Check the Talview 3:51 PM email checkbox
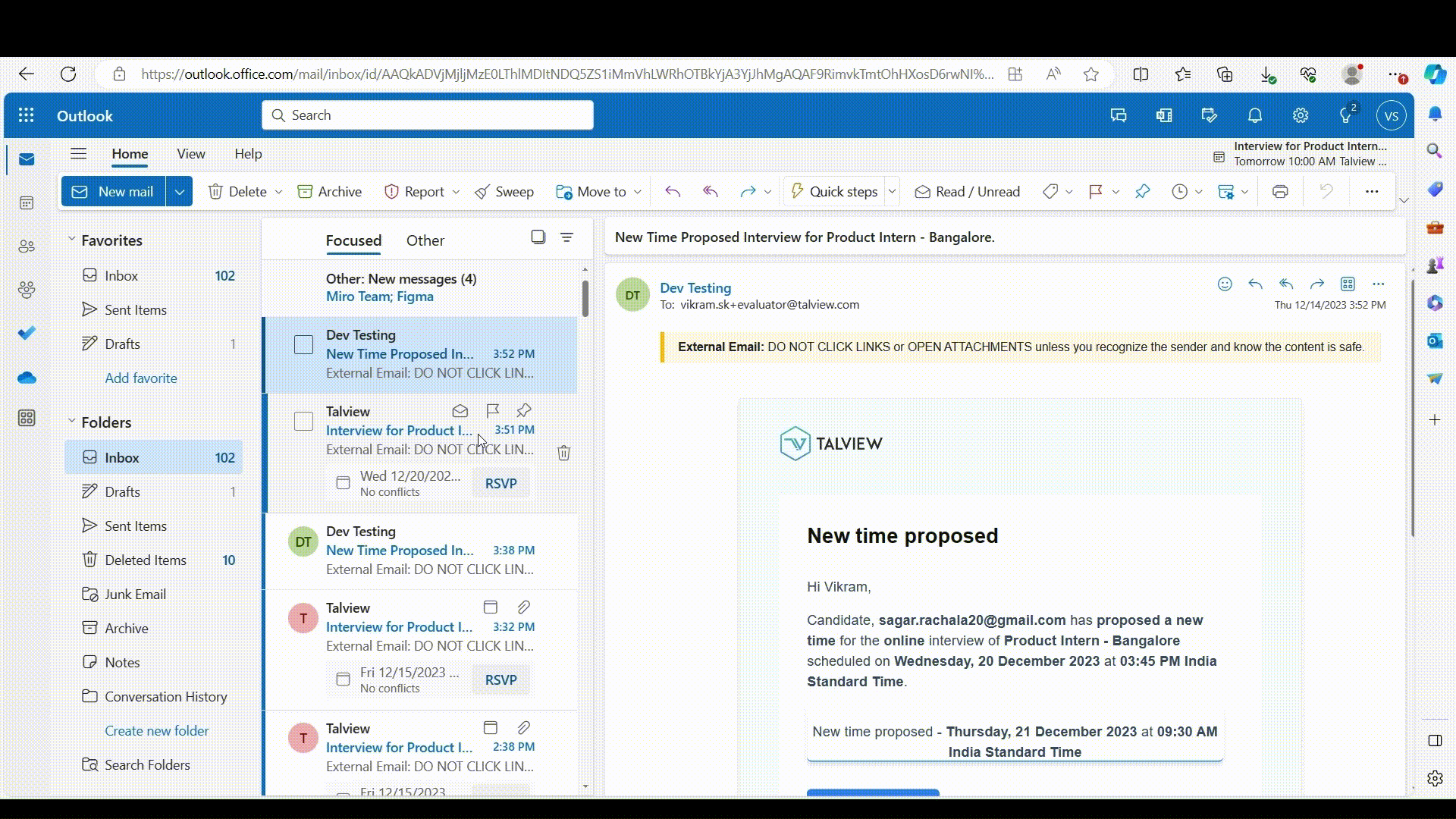Screen dimensions: 1456x819 (303, 421)
